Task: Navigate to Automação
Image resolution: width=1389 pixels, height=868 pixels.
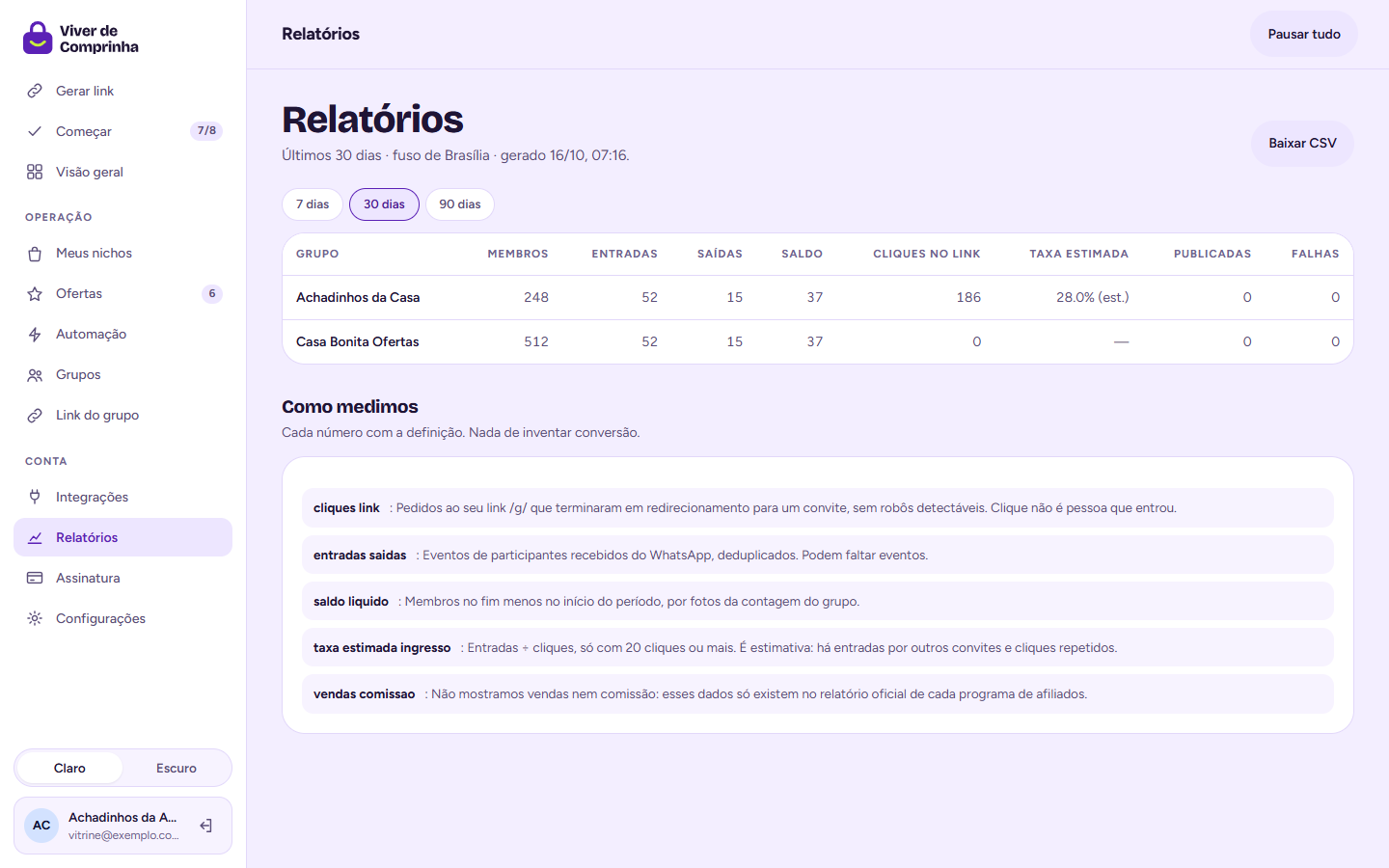Action: [x=123, y=334]
